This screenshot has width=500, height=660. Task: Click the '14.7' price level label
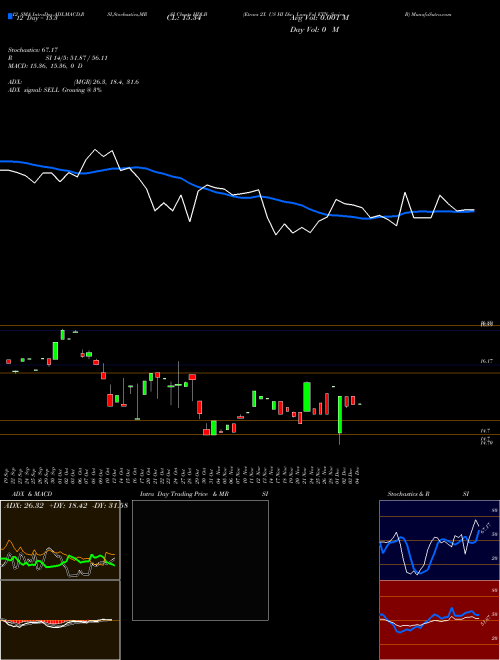click(x=484, y=431)
